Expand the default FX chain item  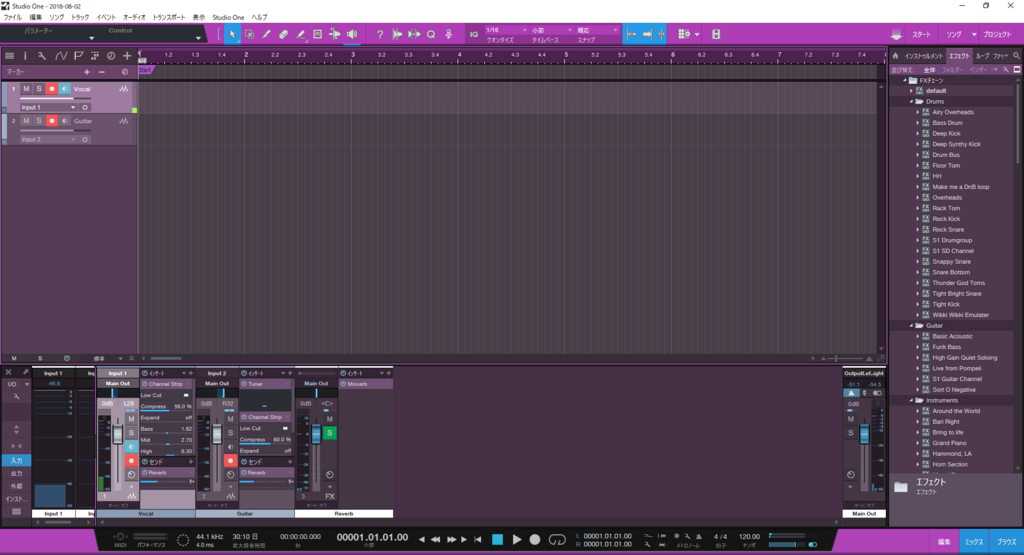coord(912,91)
